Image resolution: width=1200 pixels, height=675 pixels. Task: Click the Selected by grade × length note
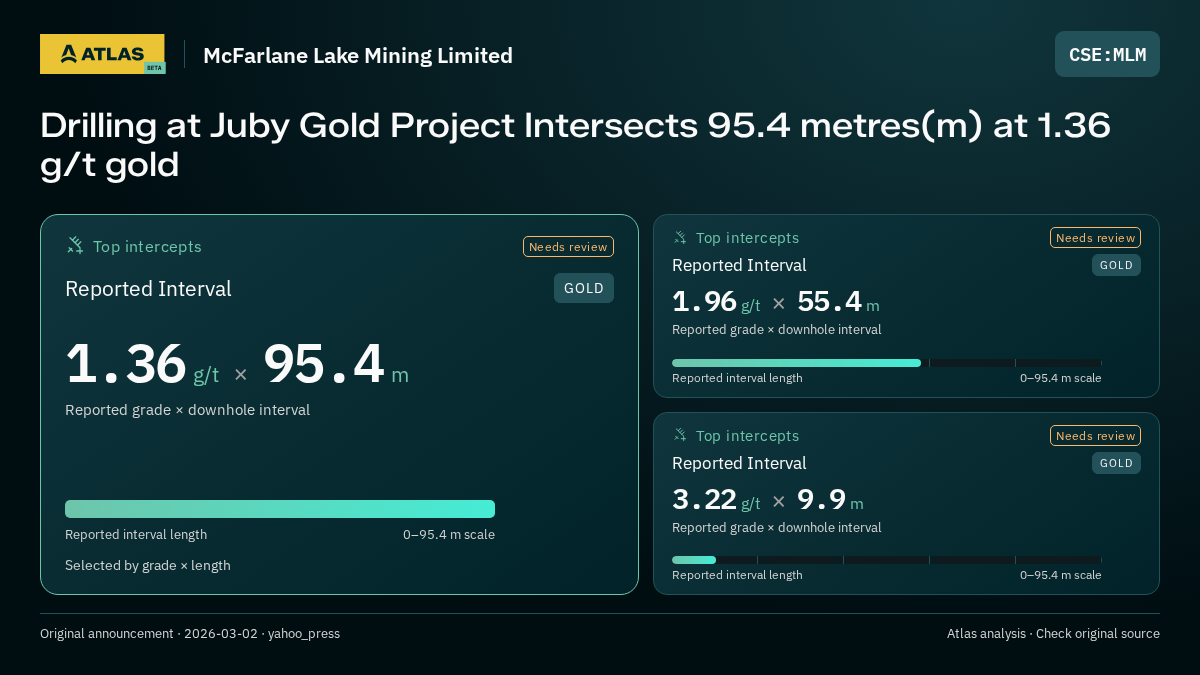[148, 565]
